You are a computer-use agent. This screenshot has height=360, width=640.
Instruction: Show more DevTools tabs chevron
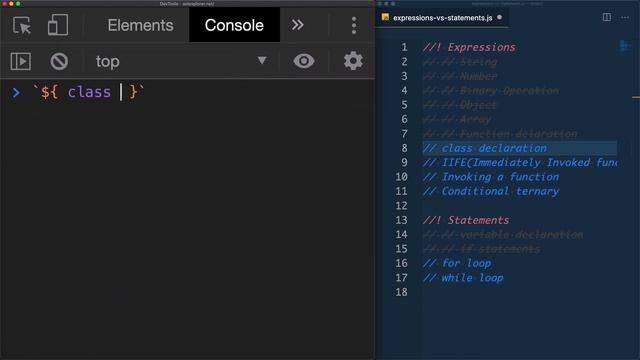click(x=298, y=25)
